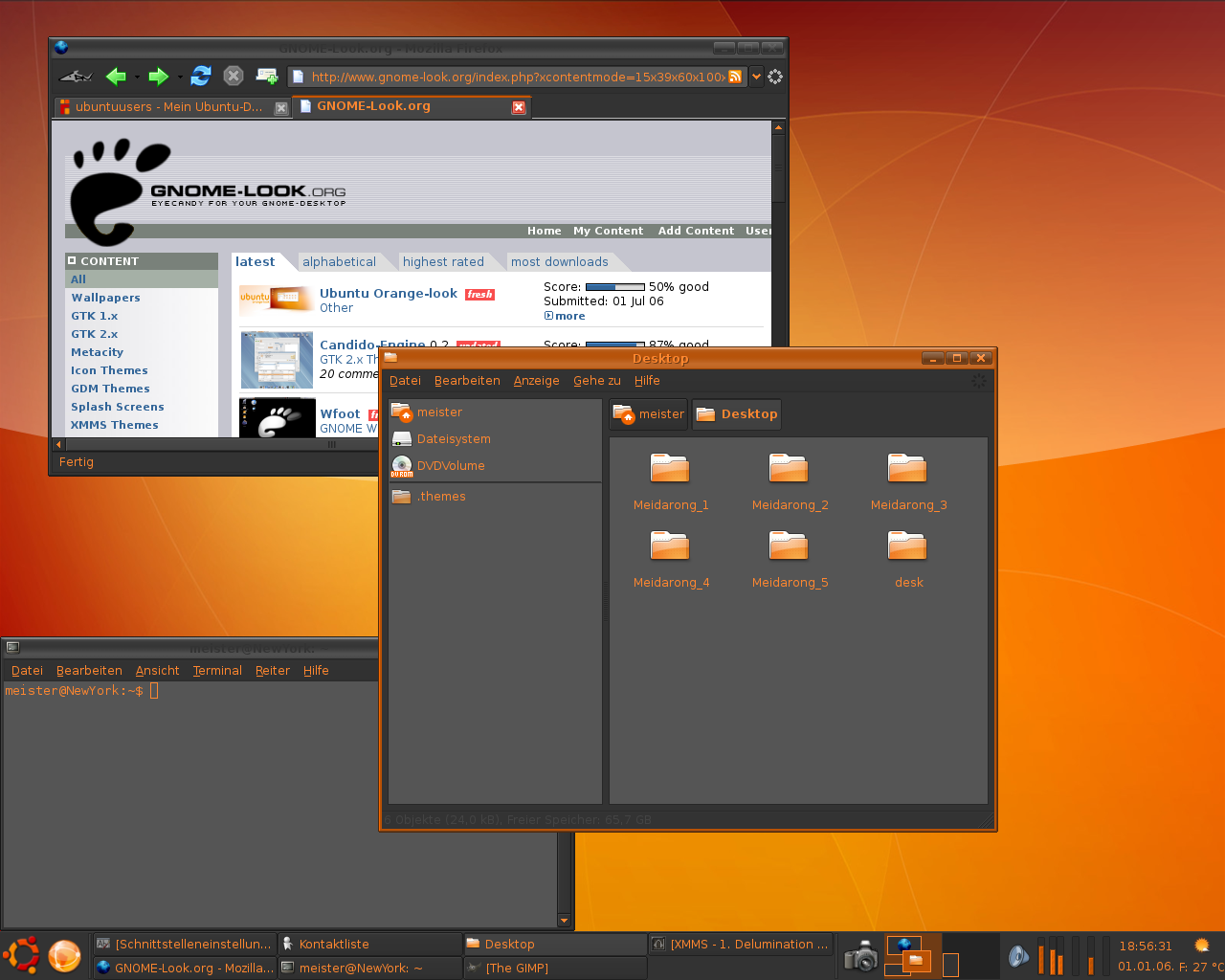
Task: Open the most downloads tab on GNOME-Look
Action: click(559, 261)
